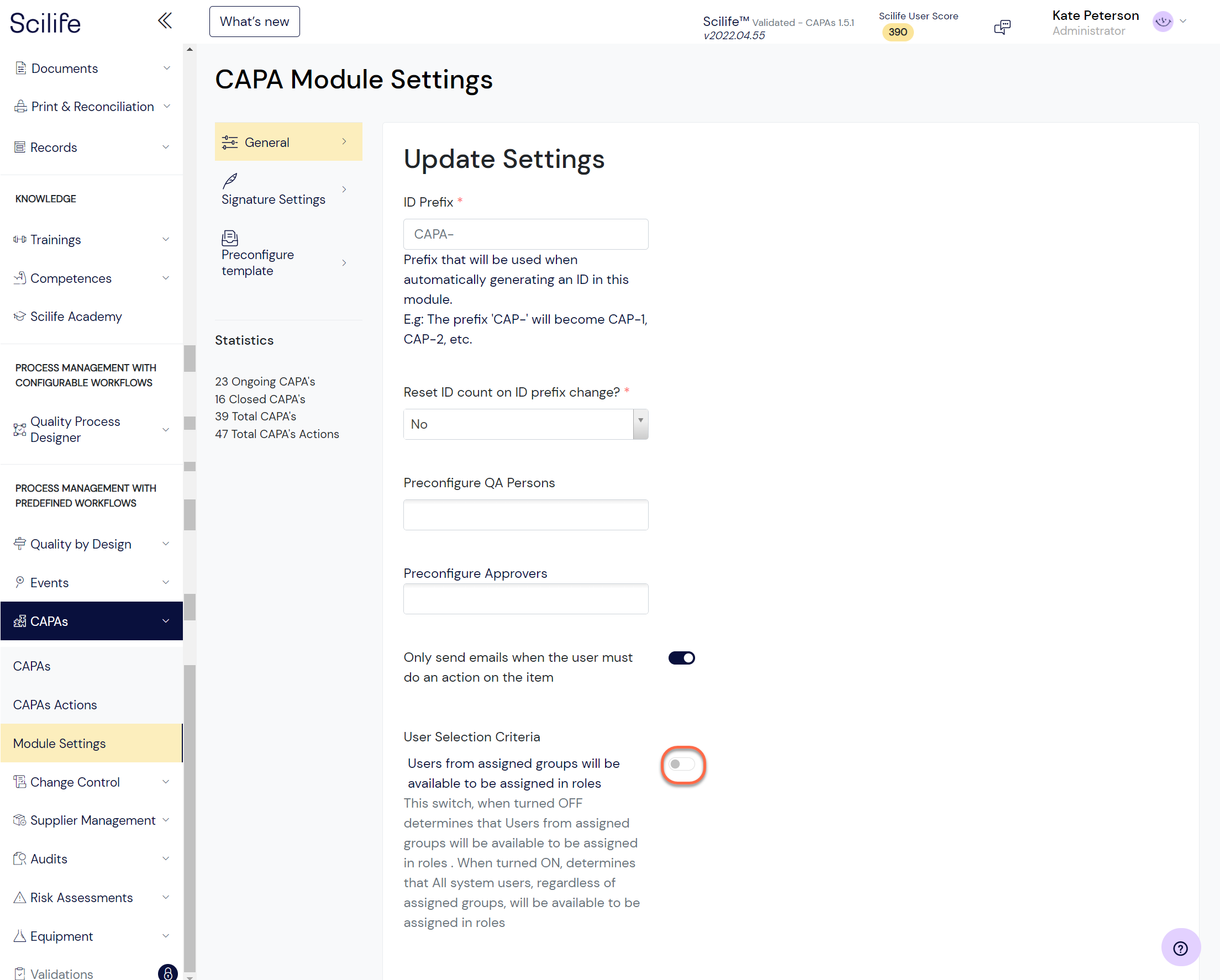Click the Trainings icon
Image resolution: width=1220 pixels, height=980 pixels.
coord(20,239)
